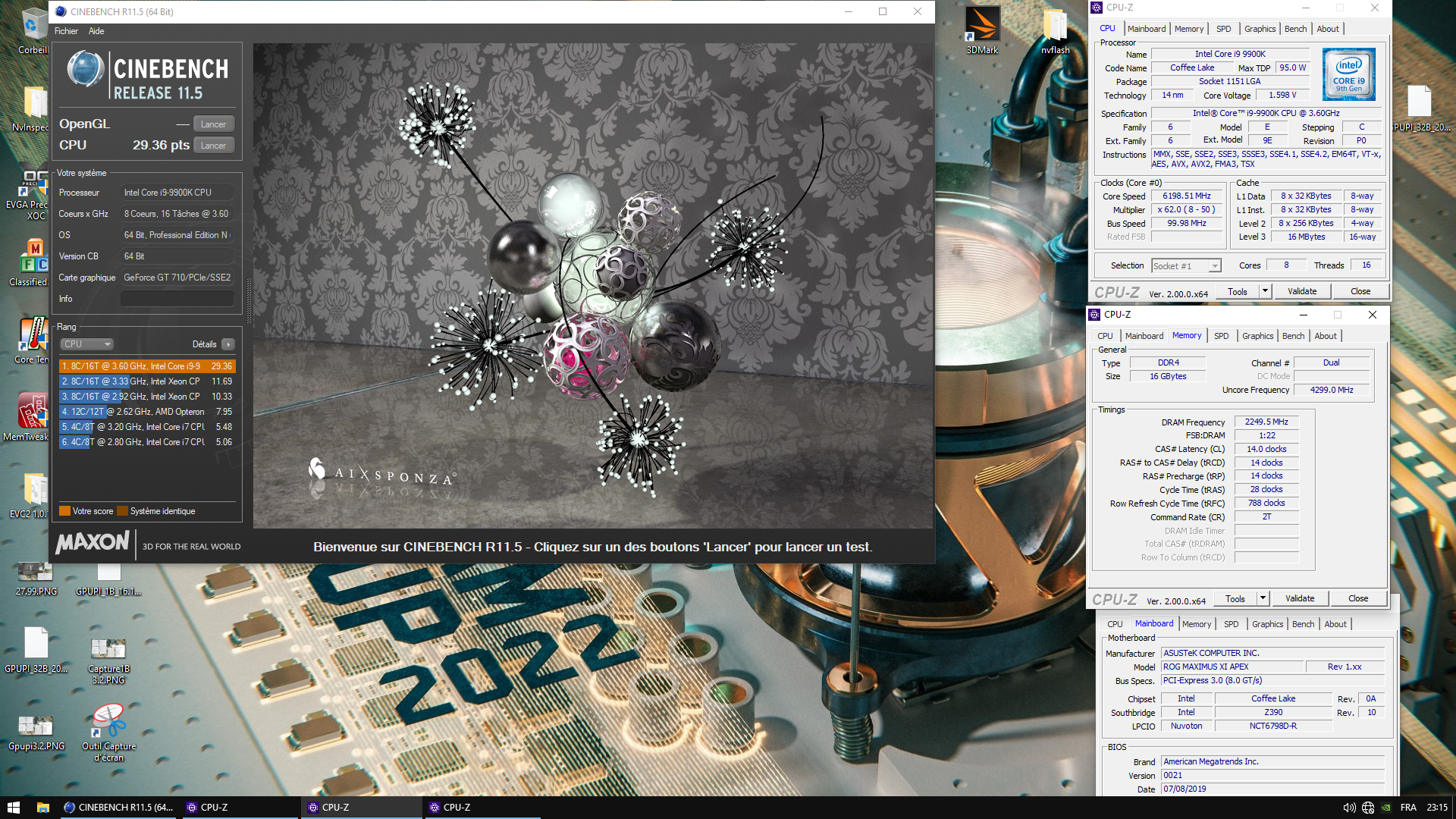Click the Windows Start button

(14, 808)
